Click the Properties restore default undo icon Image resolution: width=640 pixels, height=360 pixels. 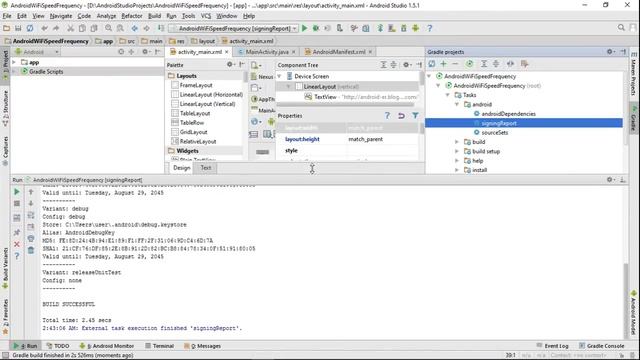401,116
